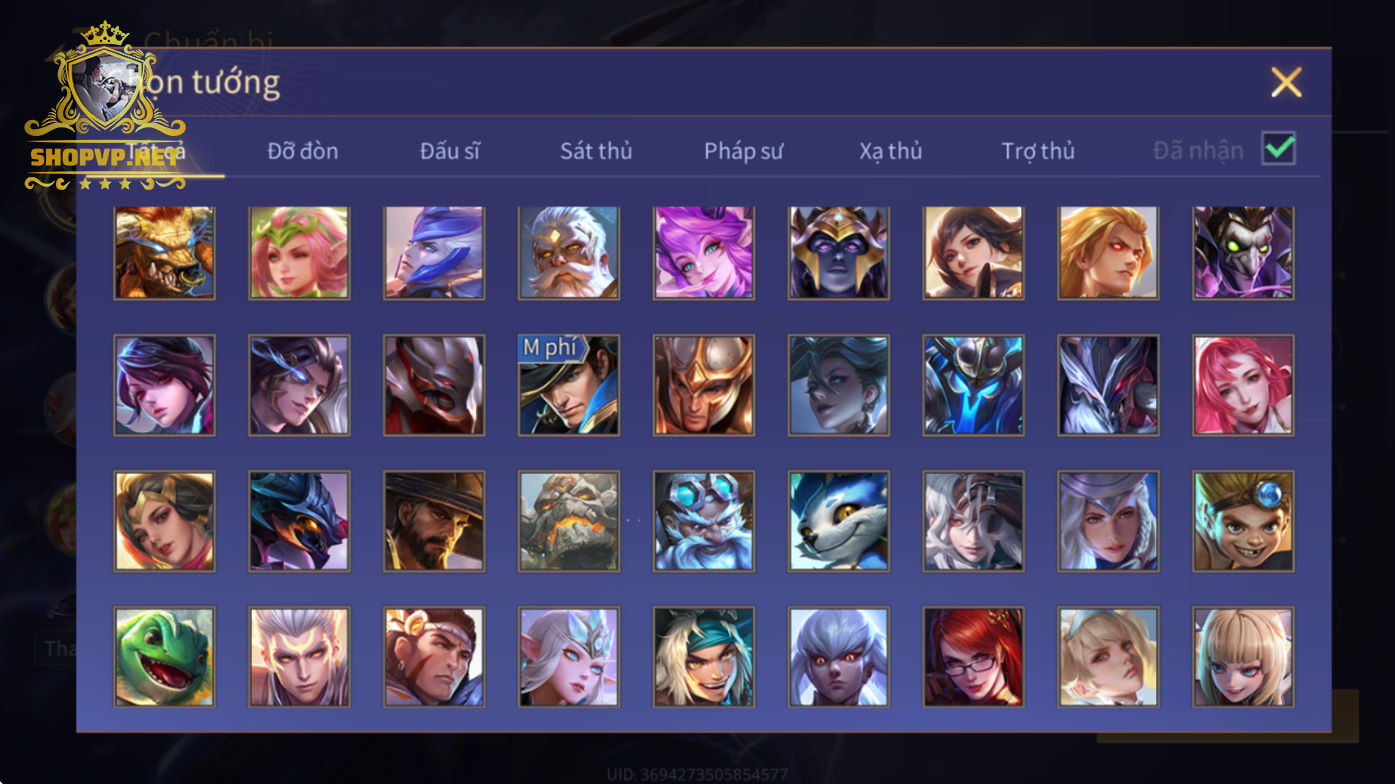Image resolution: width=1395 pixels, height=784 pixels.
Task: Filter heroes by 'Pháp sư' tab
Action: coord(743,151)
